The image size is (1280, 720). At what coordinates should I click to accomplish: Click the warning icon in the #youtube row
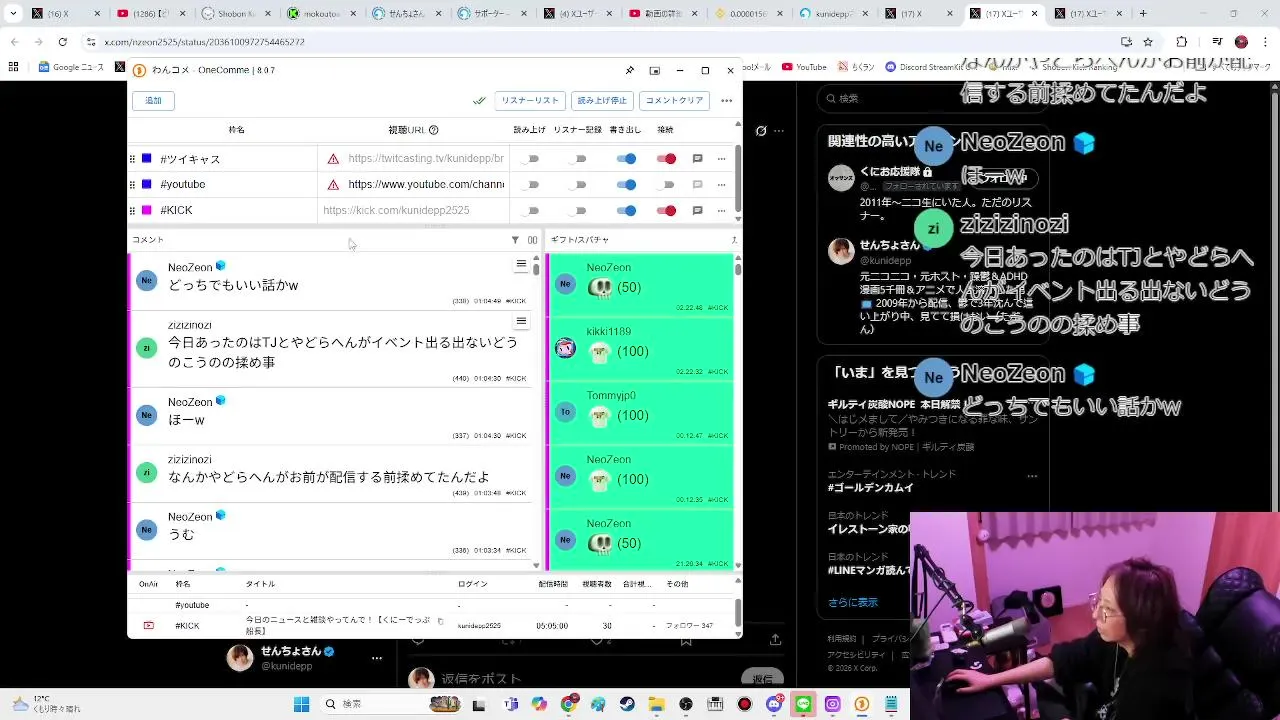333,184
